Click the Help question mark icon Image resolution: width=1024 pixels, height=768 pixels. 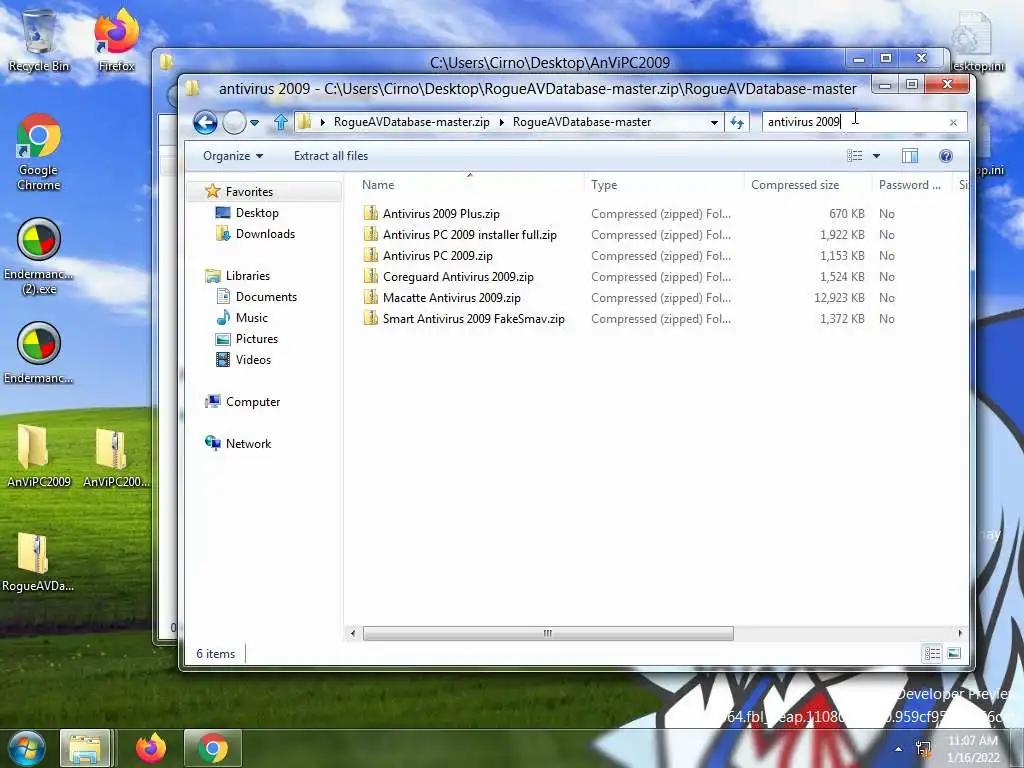coord(946,155)
